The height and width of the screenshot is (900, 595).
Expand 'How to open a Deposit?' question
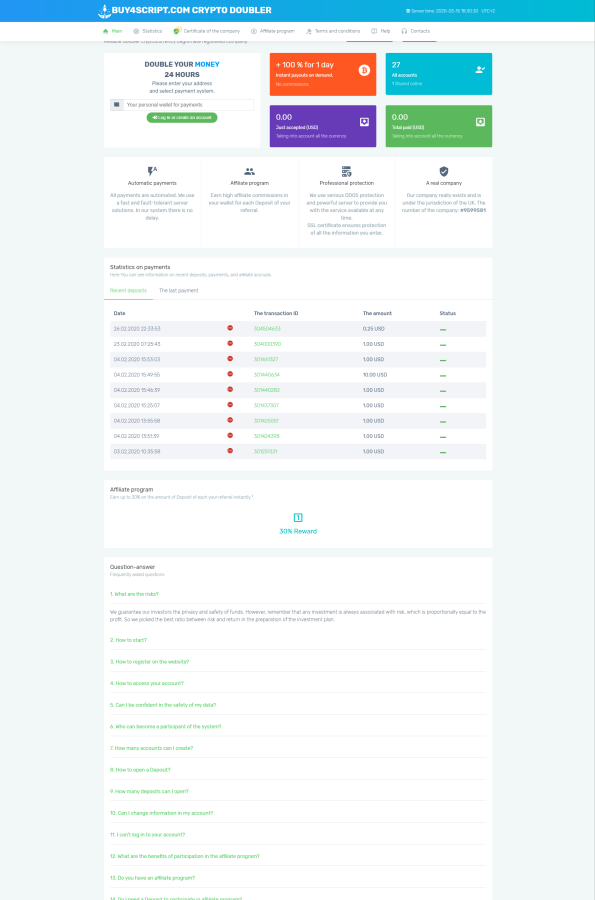[x=140, y=770]
